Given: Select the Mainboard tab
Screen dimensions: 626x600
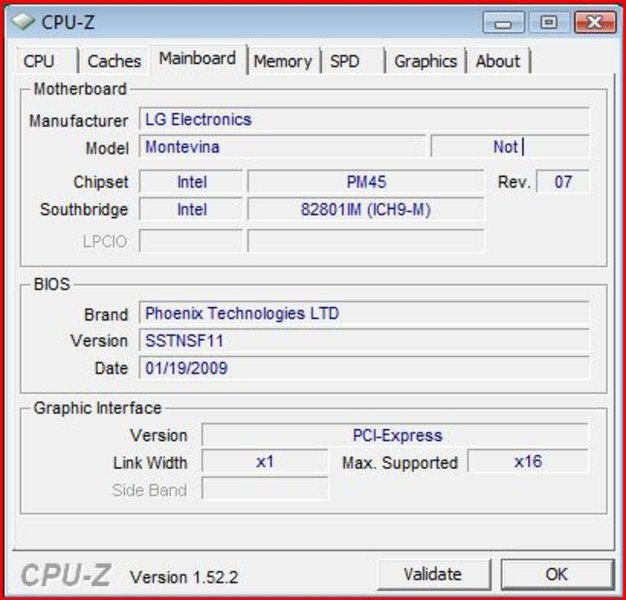Looking at the screenshot, I should [x=197, y=59].
